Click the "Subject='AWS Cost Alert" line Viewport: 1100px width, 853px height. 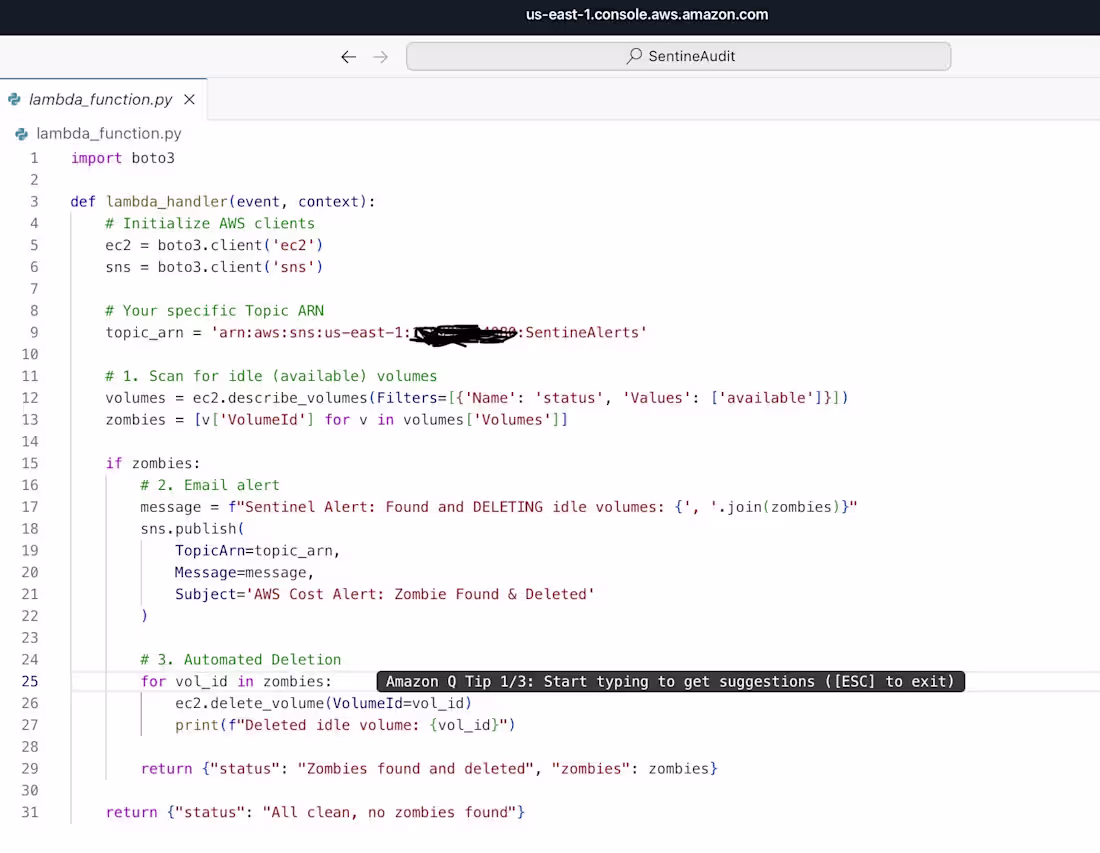click(384, 594)
